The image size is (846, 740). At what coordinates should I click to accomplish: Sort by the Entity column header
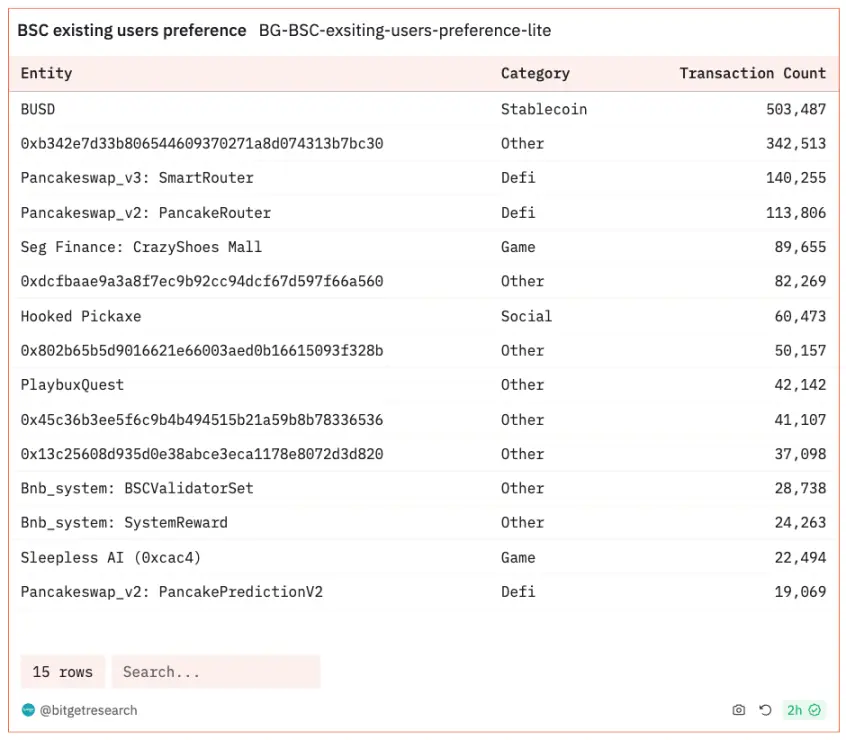(x=46, y=73)
